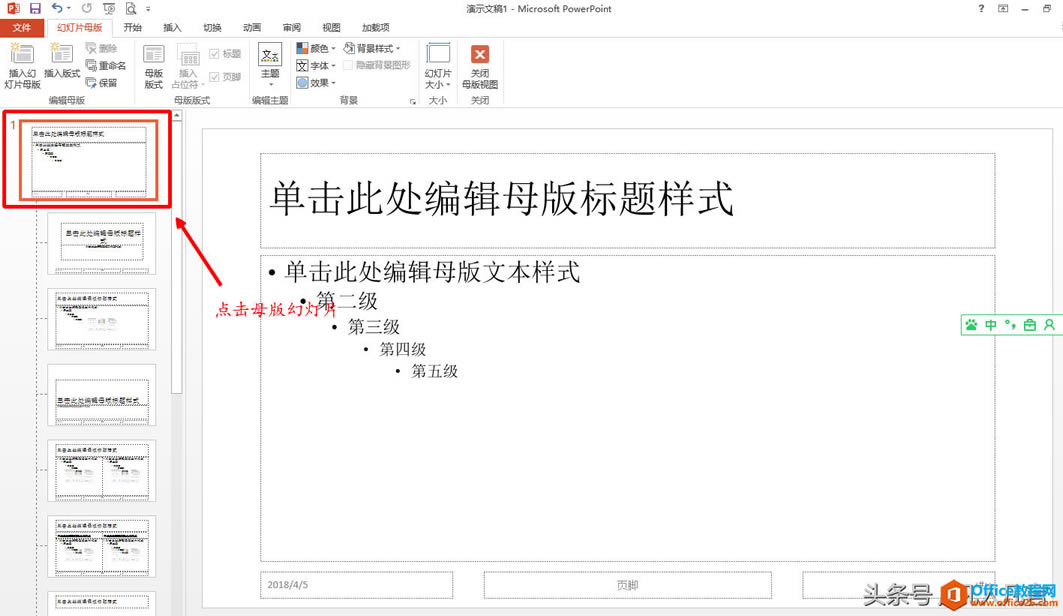Open the 文件 (File) tab
Screen dimensions: 1063x616
click(22, 28)
